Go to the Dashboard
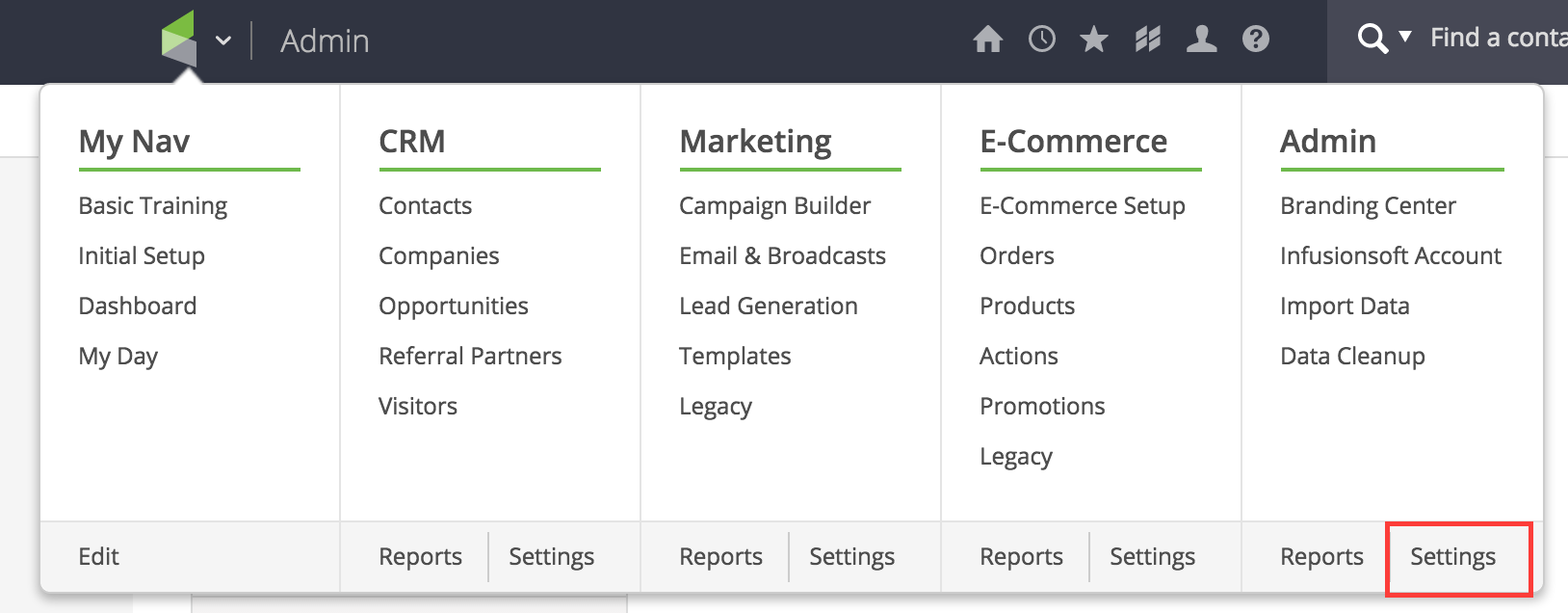The image size is (1568, 613). [138, 306]
